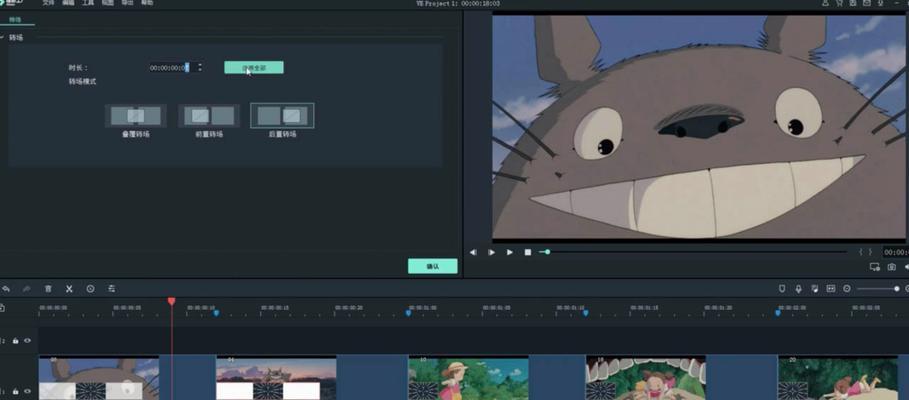Image resolution: width=909 pixels, height=400 pixels.
Task: Stop the preview playback
Action: pyautogui.click(x=528, y=252)
